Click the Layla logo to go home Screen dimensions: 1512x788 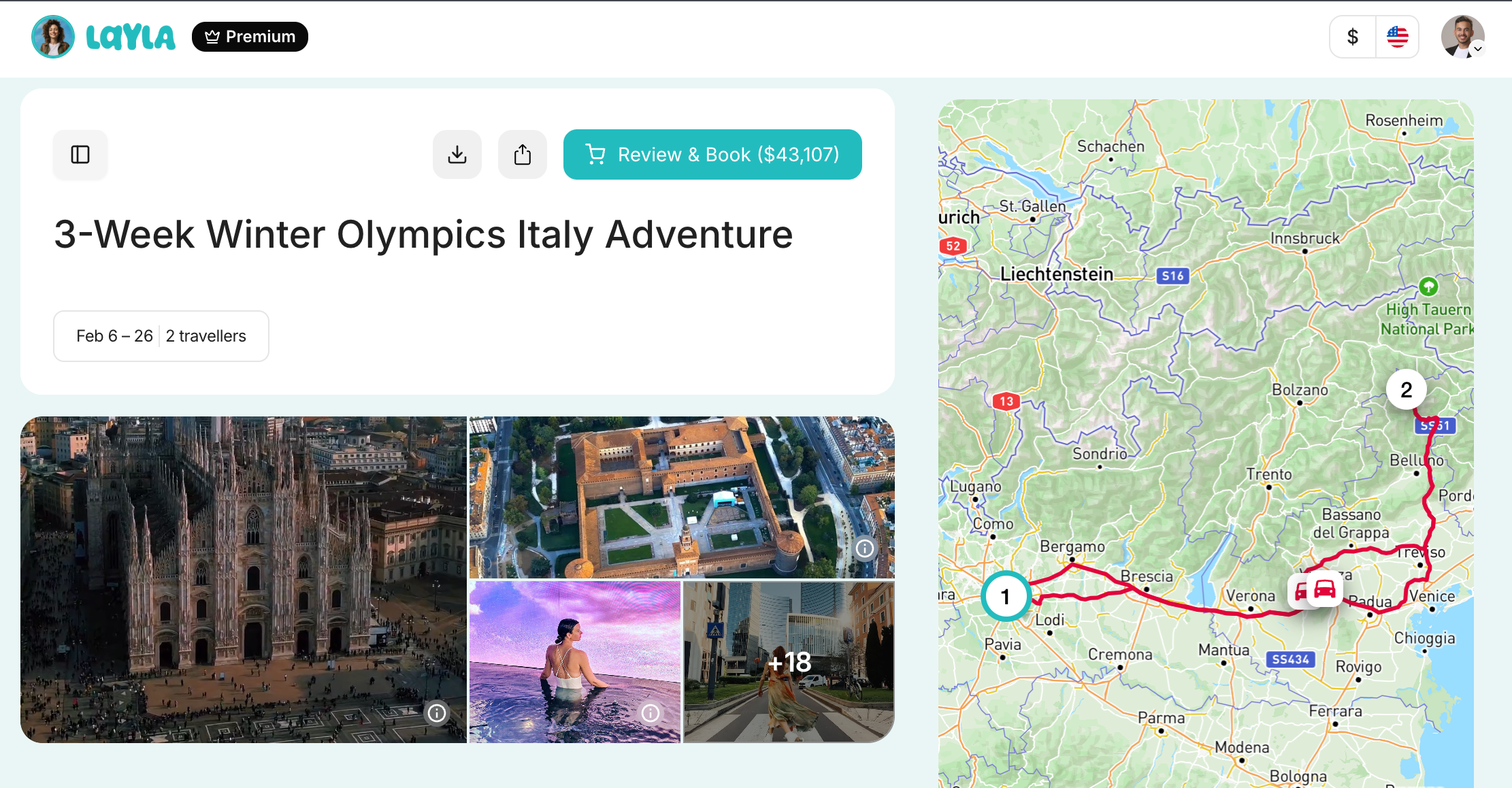click(131, 37)
